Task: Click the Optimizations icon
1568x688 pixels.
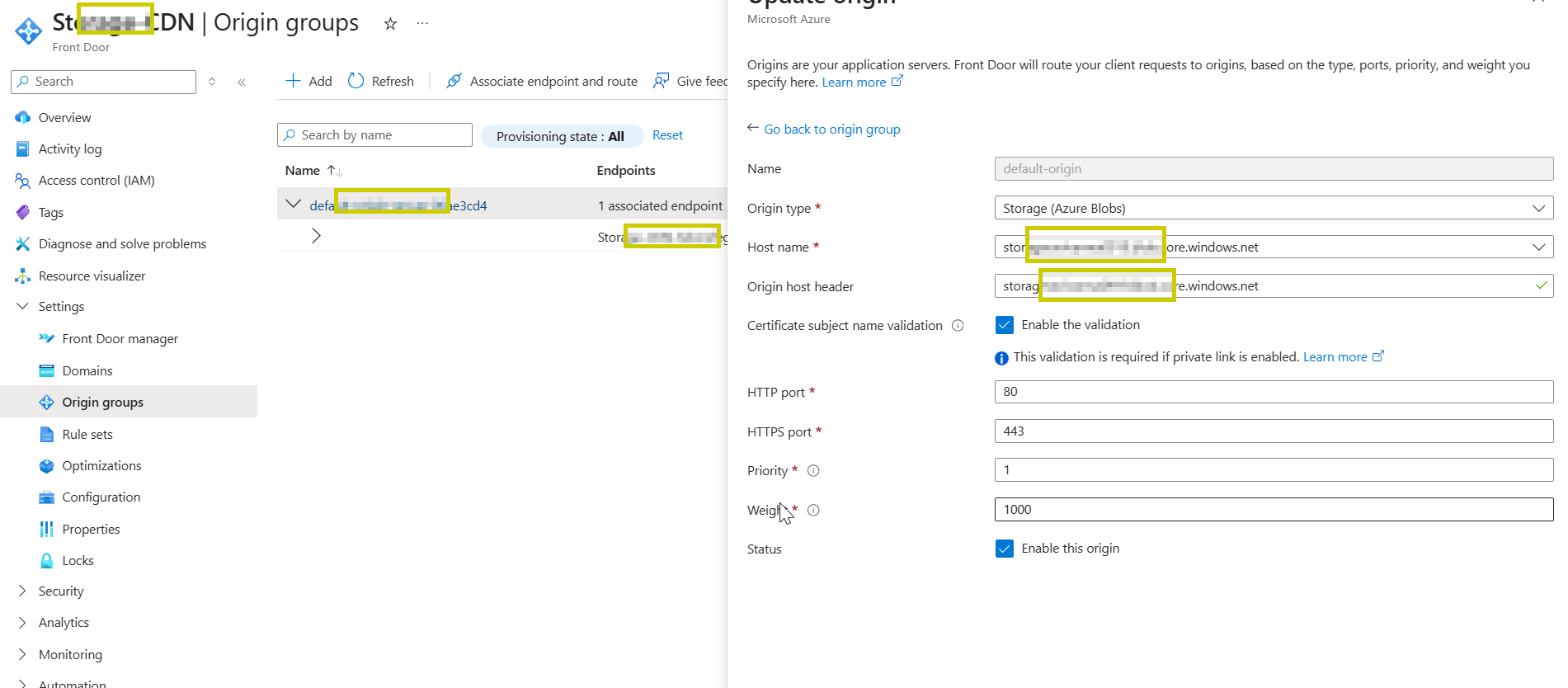Action: pos(47,466)
